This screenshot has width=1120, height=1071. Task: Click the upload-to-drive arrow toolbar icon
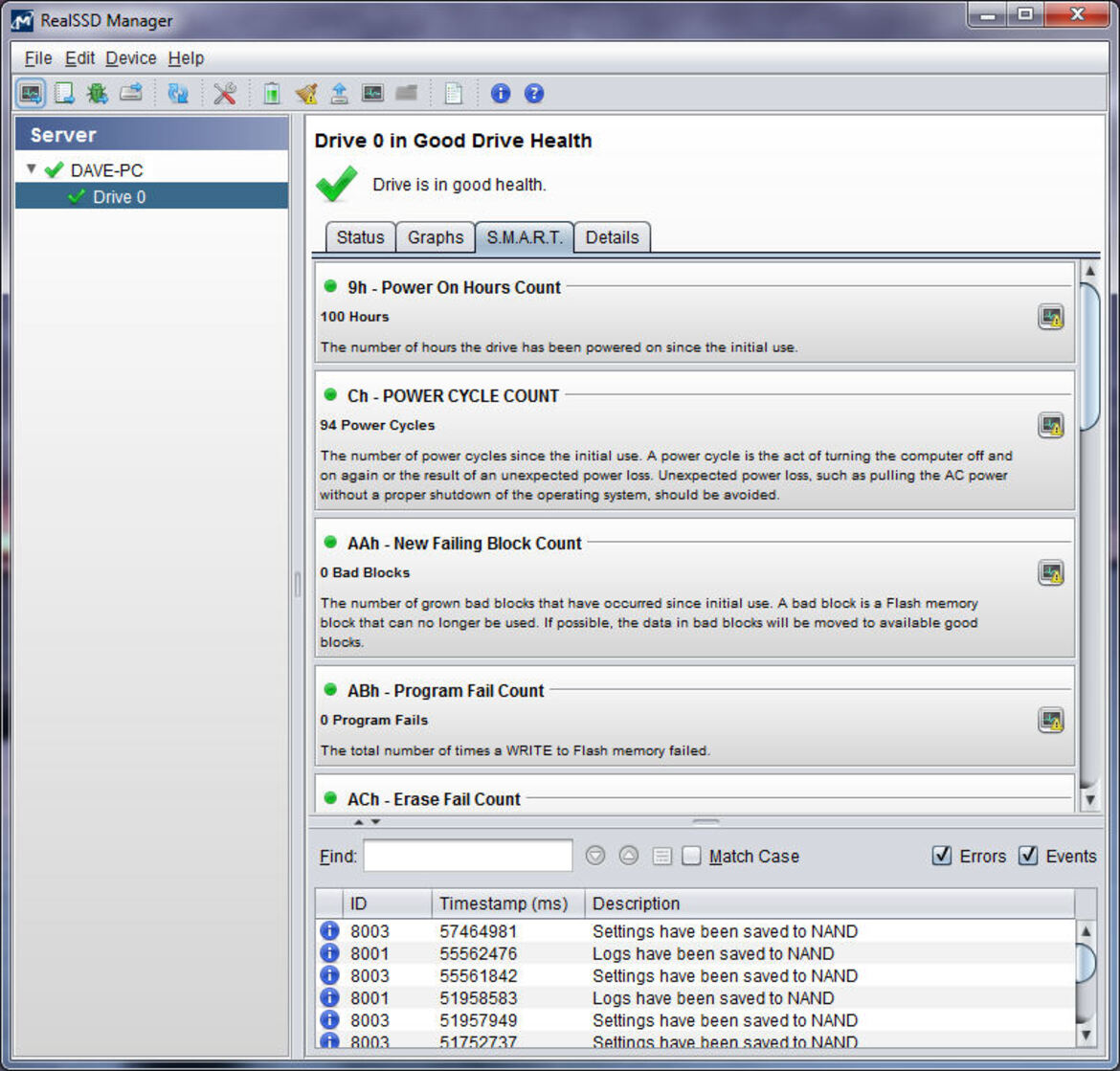(x=339, y=94)
